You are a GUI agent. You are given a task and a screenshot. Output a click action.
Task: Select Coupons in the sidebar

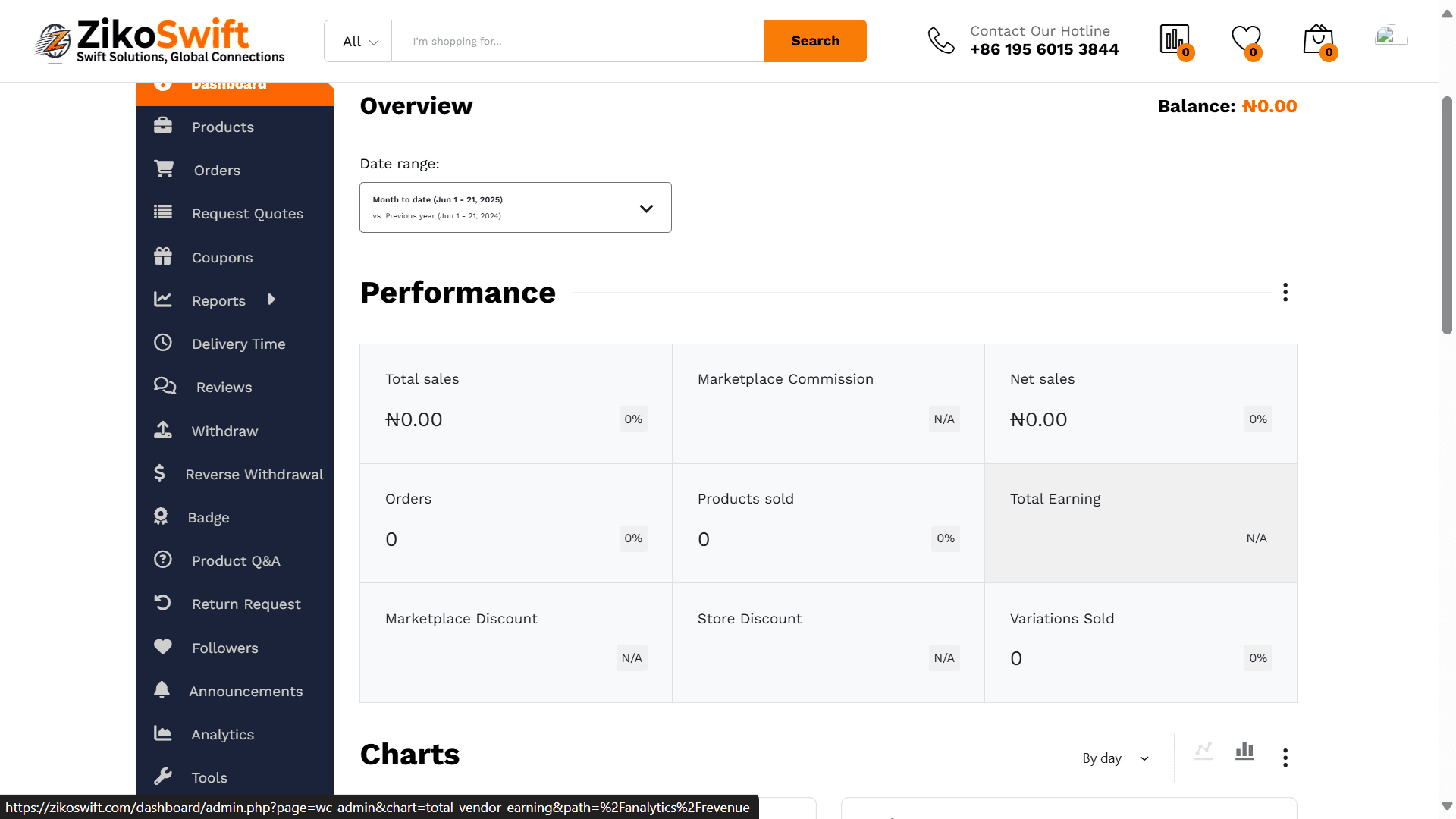pos(235,257)
